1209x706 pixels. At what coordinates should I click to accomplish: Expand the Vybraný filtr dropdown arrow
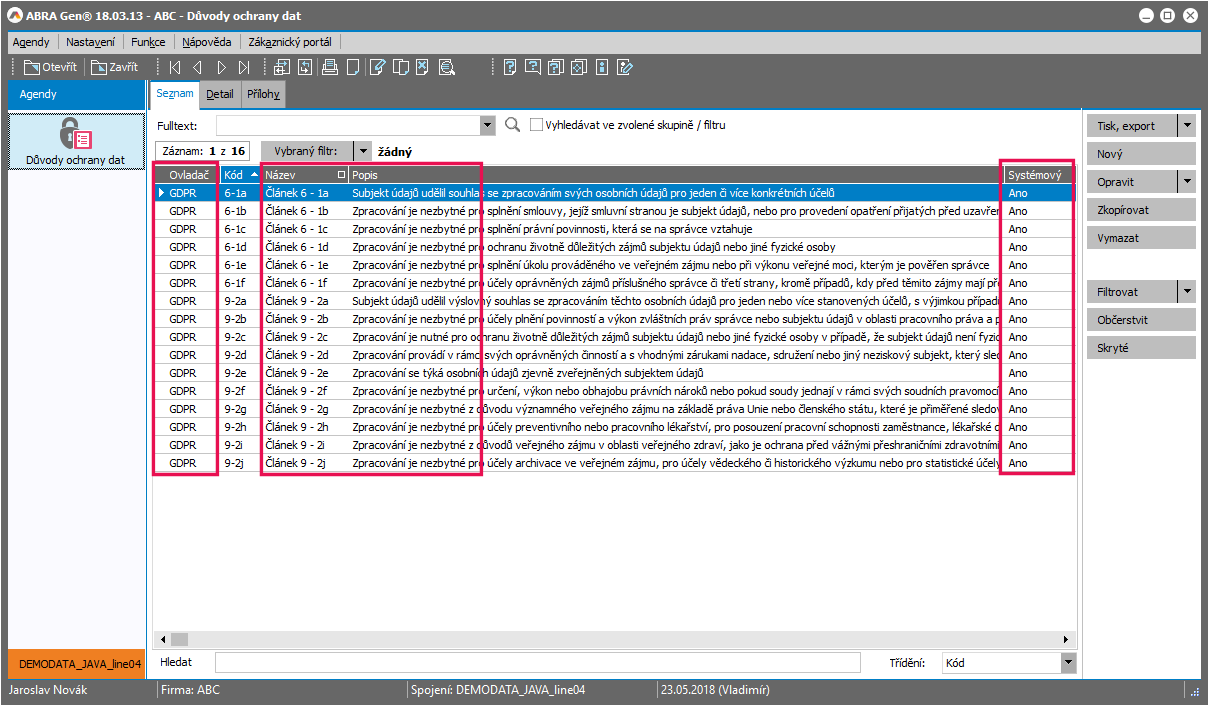[x=363, y=151]
